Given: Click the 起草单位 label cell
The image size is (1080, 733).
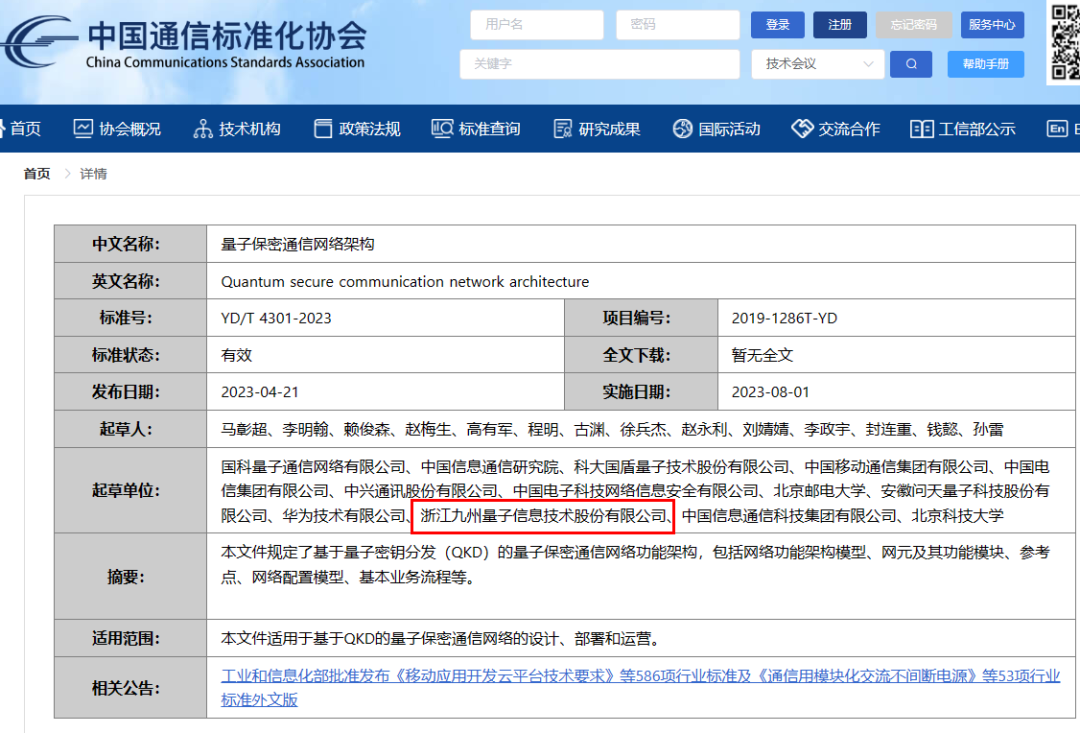Looking at the screenshot, I should pyautogui.click(x=130, y=491).
